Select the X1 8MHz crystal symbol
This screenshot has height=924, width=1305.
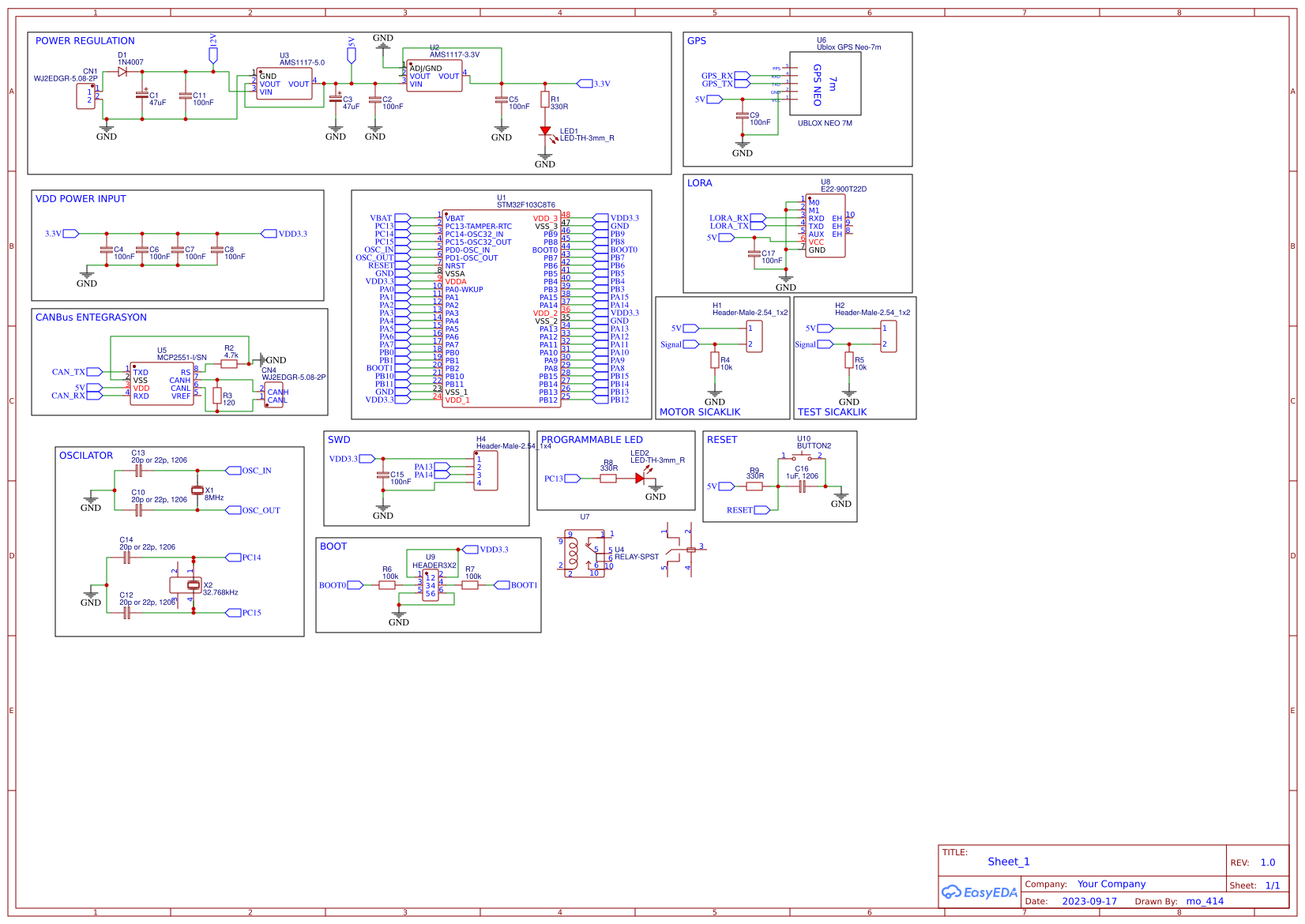pos(197,492)
